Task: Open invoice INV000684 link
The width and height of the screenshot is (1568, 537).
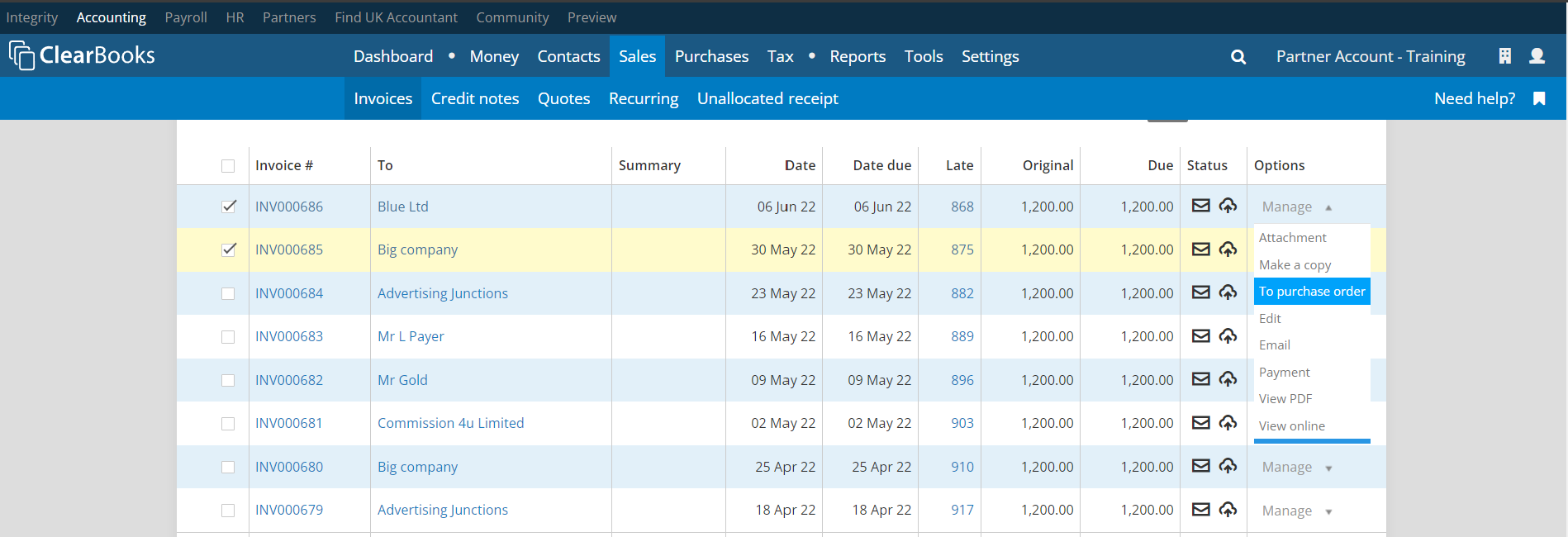Action: pyautogui.click(x=289, y=293)
